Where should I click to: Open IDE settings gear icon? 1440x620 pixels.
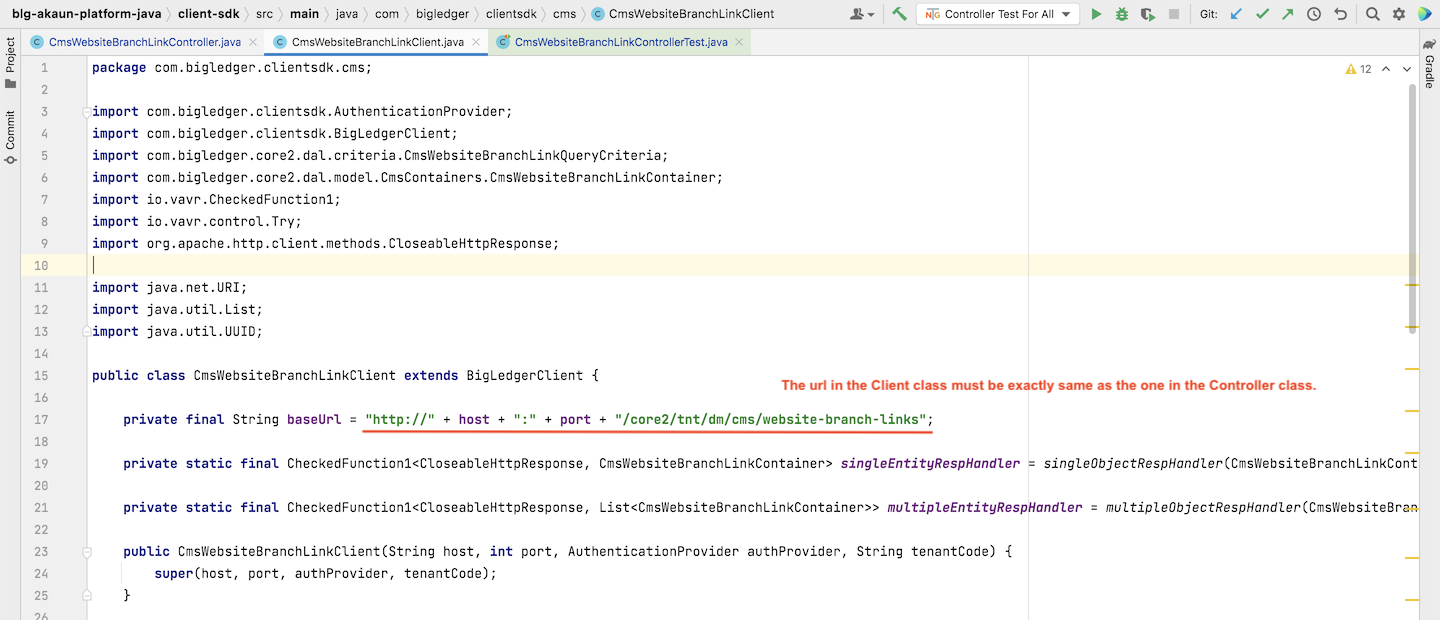point(1399,14)
